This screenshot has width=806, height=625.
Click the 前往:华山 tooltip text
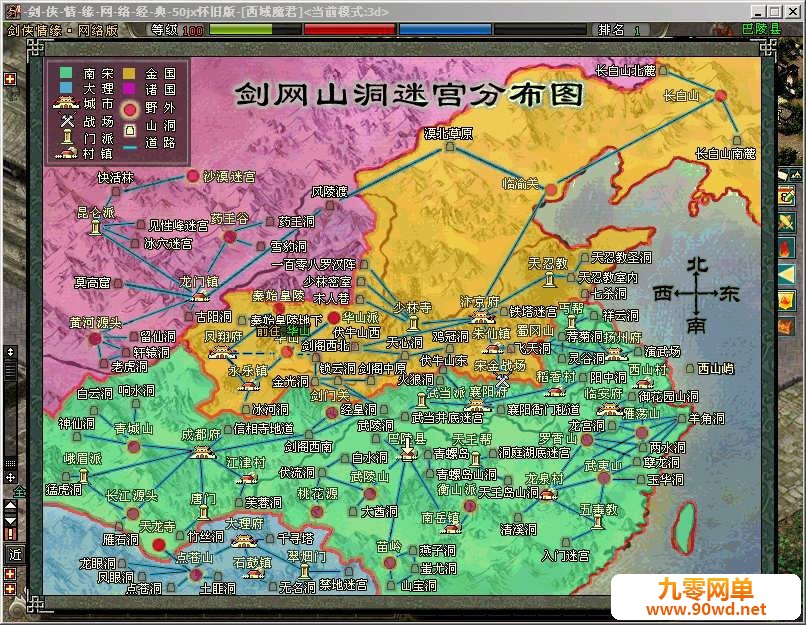click(x=284, y=331)
